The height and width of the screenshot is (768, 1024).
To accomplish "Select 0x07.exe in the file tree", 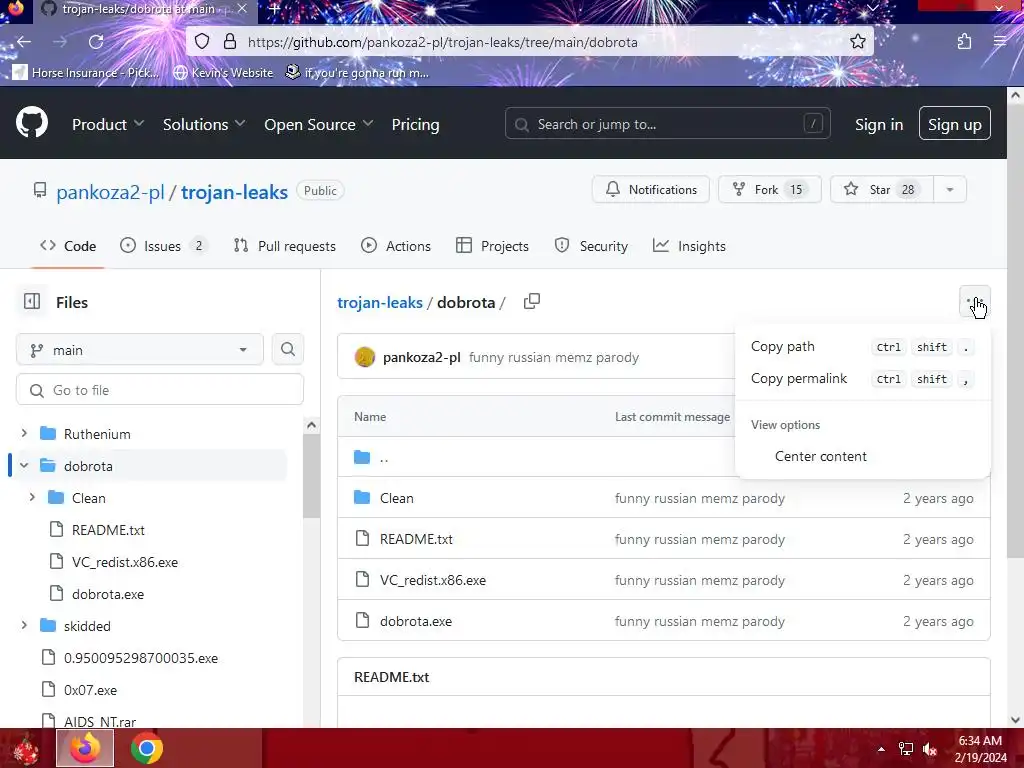I will coord(90,690).
